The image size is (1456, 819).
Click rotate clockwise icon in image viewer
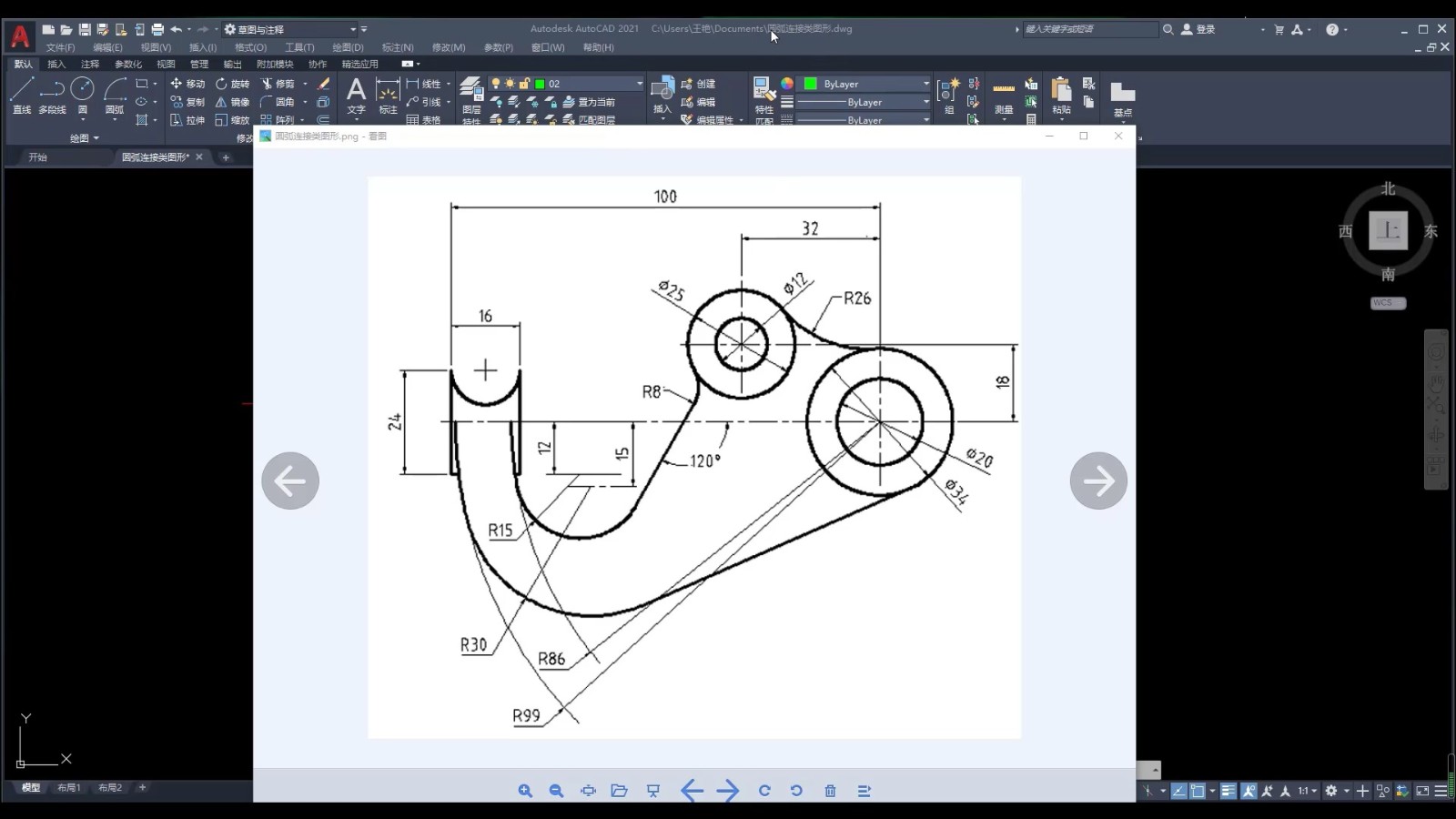(764, 791)
